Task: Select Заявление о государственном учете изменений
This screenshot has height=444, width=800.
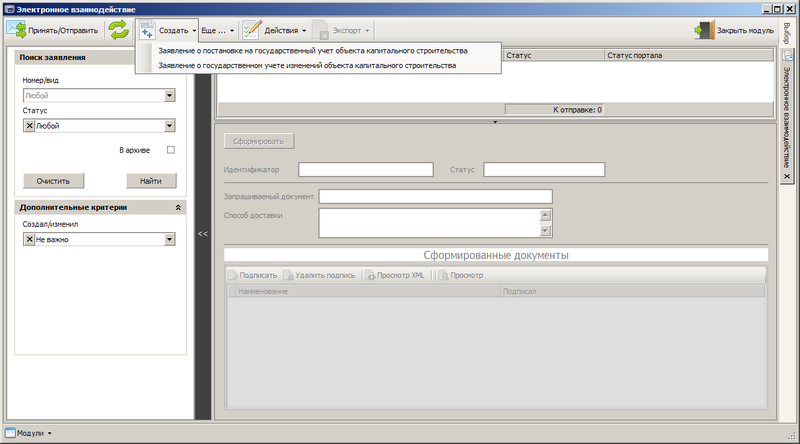Action: 307,65
